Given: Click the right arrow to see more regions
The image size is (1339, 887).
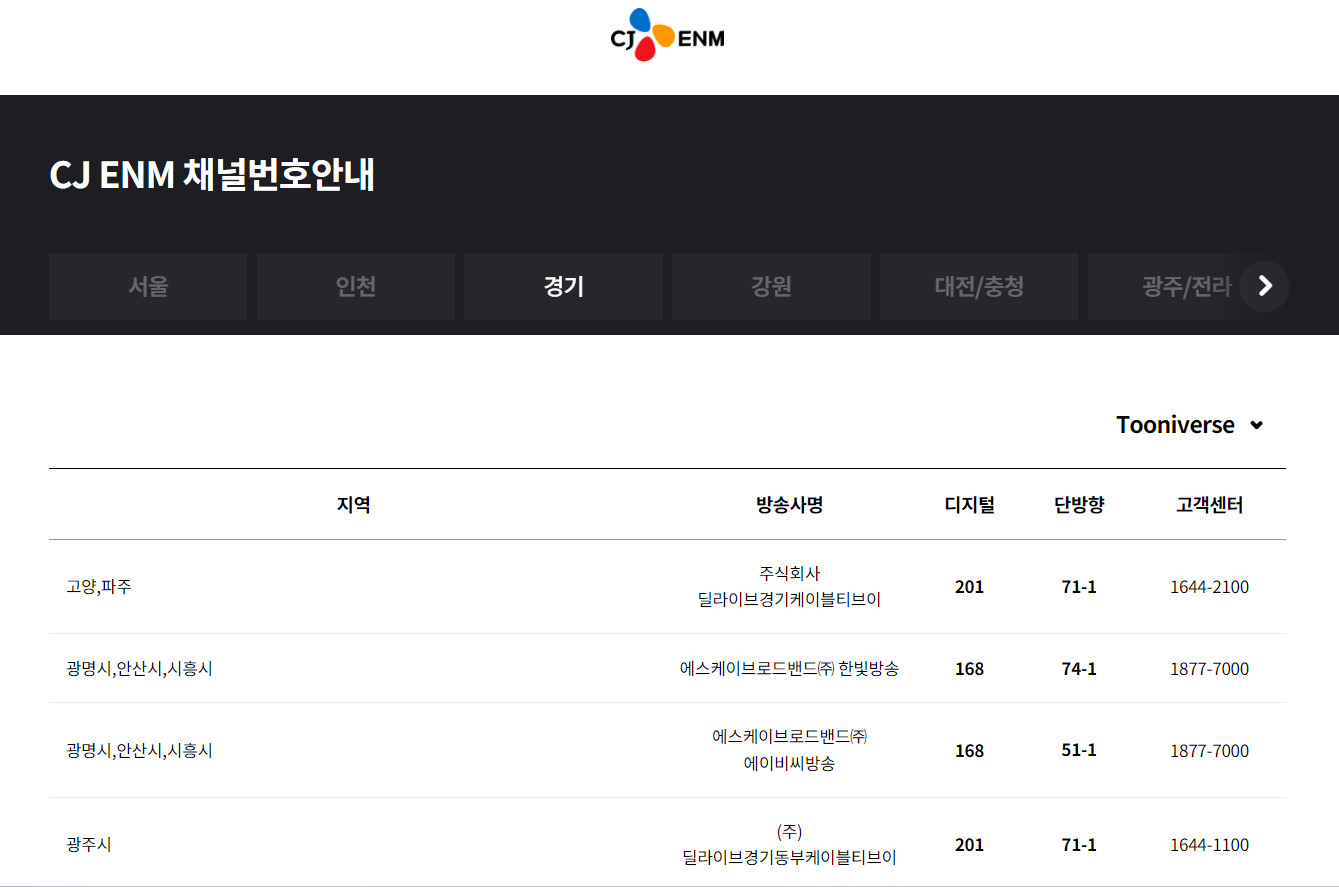Looking at the screenshot, I should [1264, 286].
